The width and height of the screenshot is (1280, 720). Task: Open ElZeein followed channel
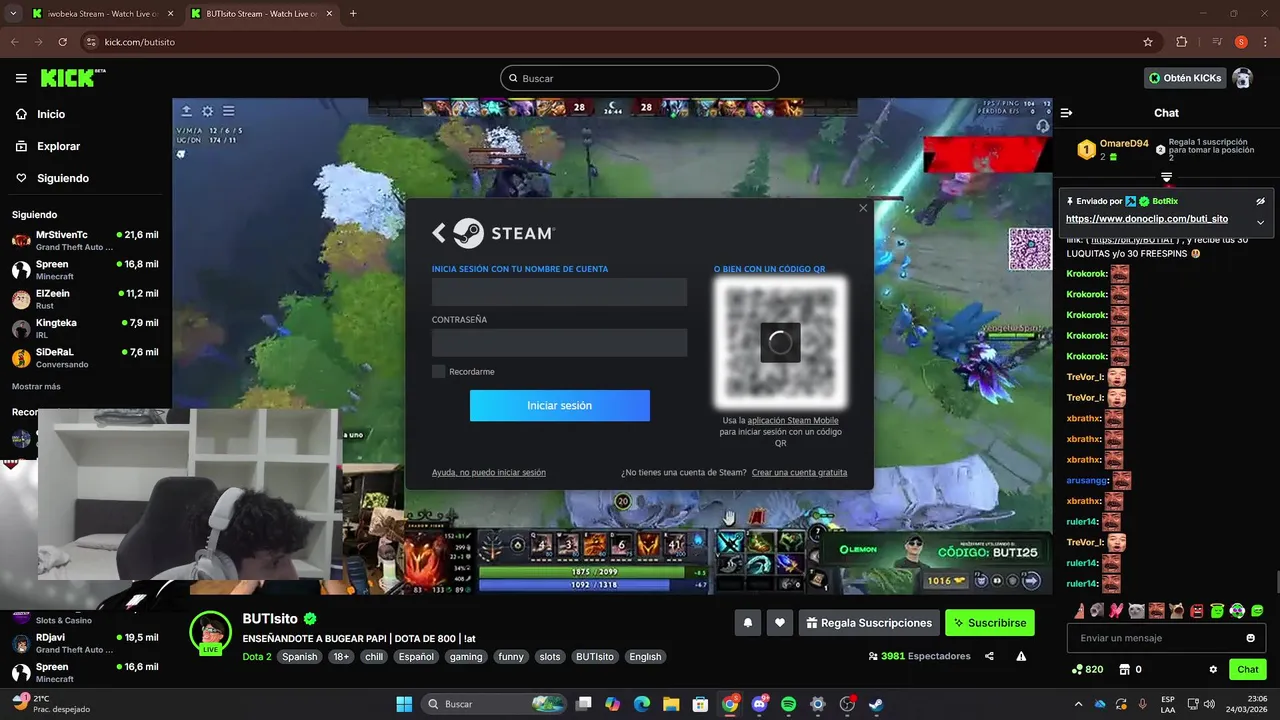[x=85, y=299]
